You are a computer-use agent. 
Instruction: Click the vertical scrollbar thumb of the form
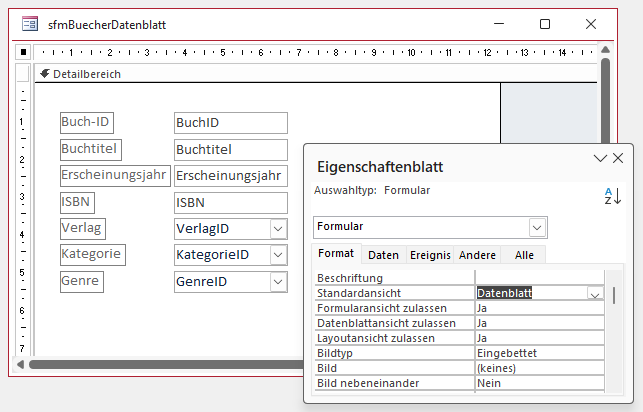point(605,100)
